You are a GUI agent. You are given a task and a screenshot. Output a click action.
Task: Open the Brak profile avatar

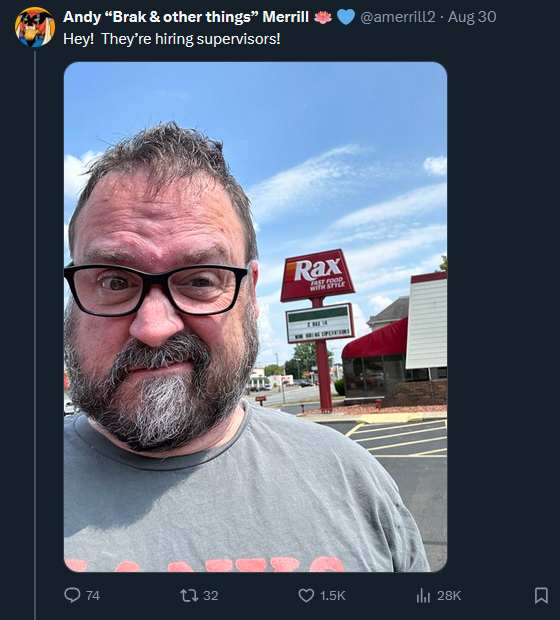(x=35, y=27)
